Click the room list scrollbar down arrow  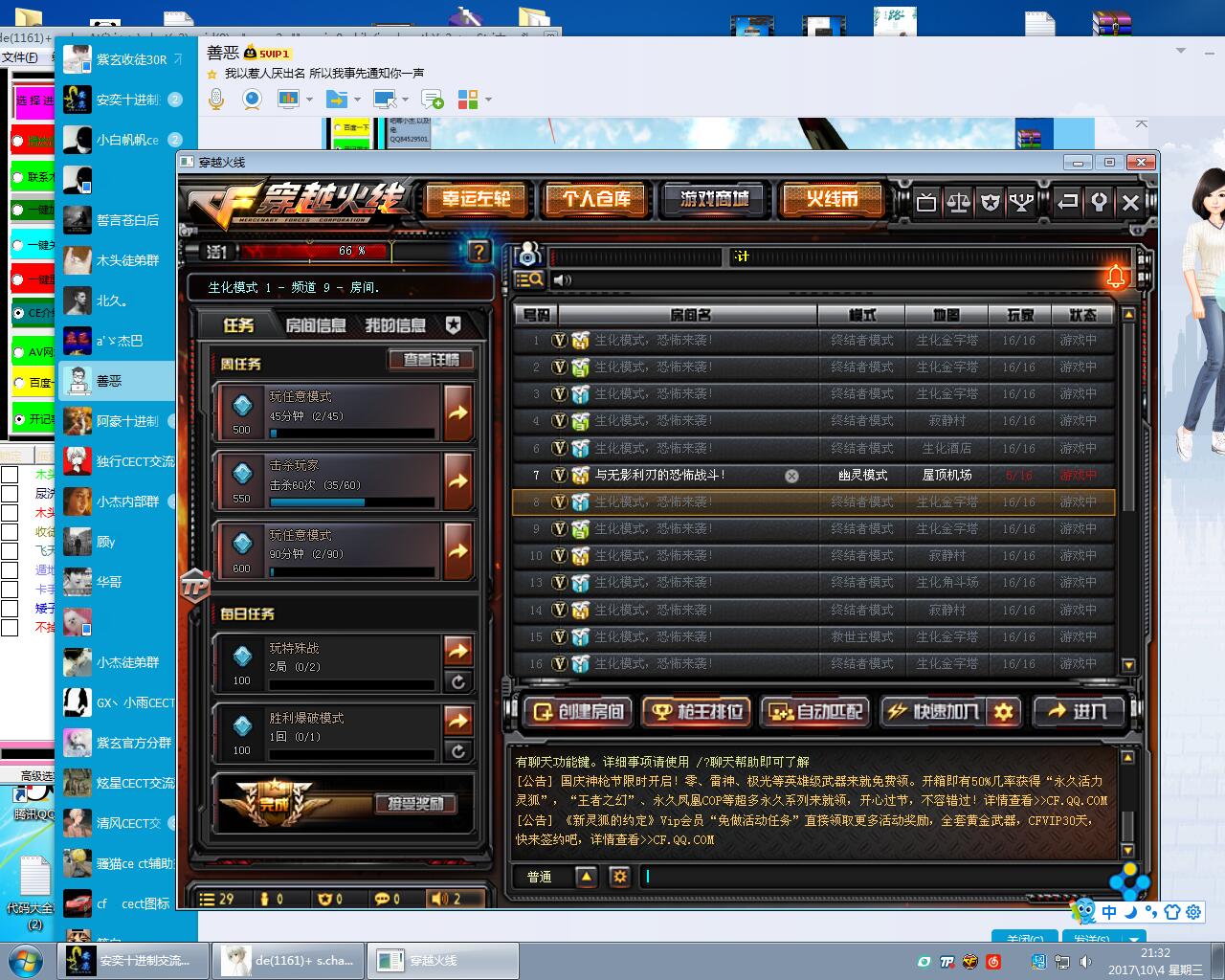coord(1128,665)
